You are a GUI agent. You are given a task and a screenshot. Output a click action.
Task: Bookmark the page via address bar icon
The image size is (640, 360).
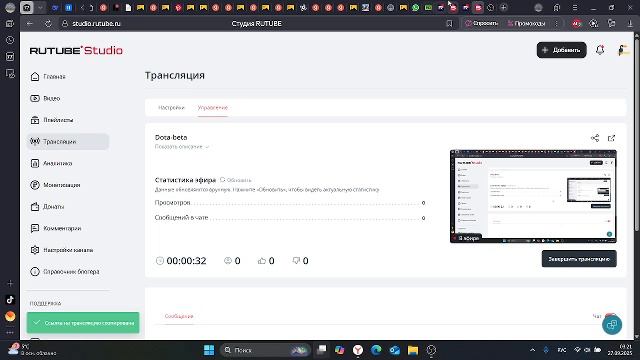click(x=449, y=24)
